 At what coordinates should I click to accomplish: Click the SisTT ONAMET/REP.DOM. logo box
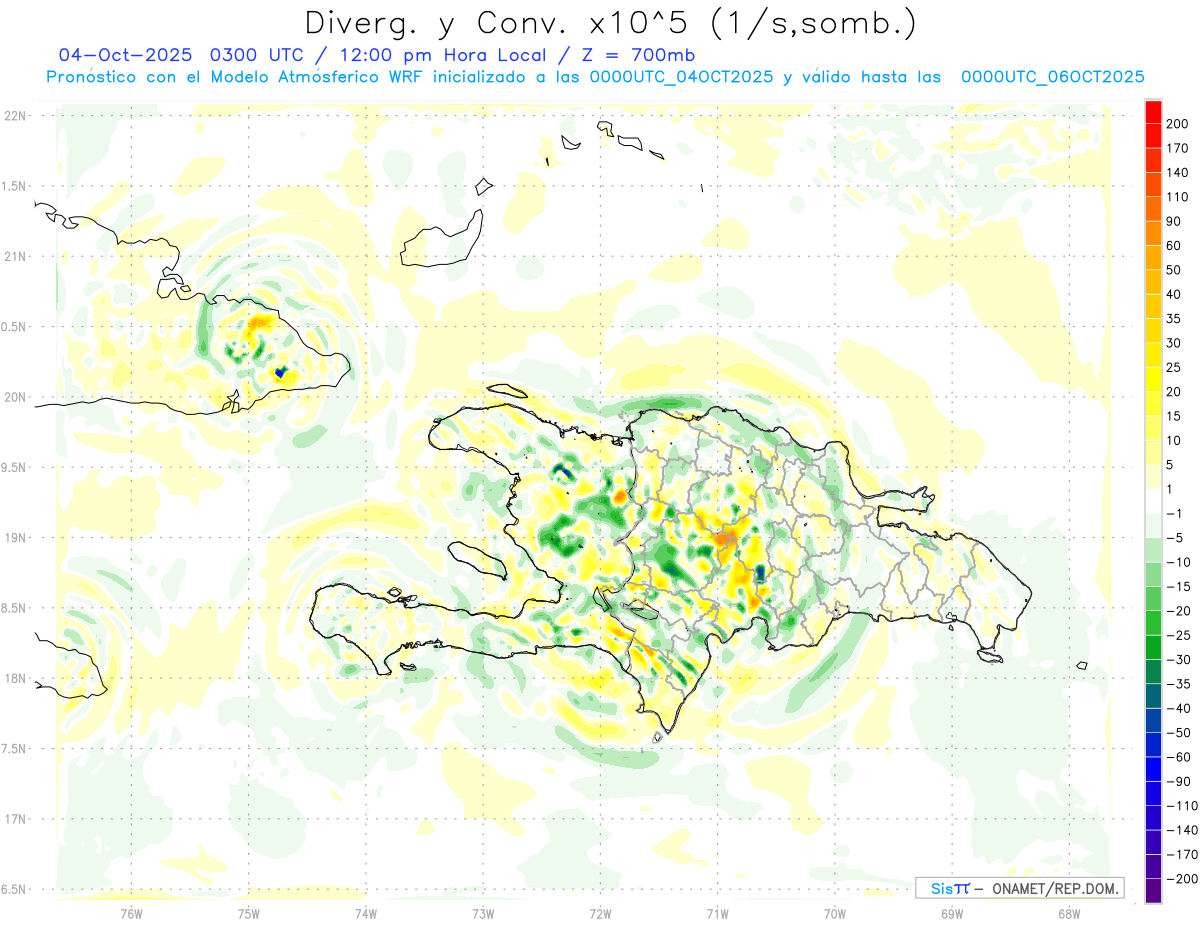(1019, 888)
